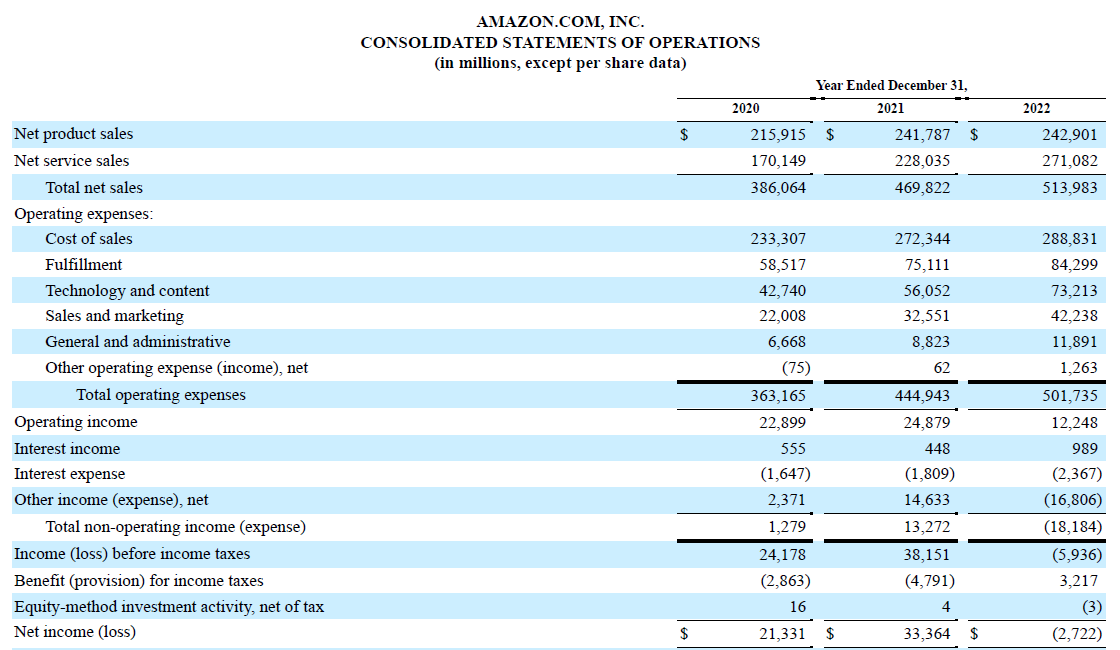The width and height of the screenshot is (1120, 650).
Task: Click total operating expenses value 444,943
Action: click(922, 396)
